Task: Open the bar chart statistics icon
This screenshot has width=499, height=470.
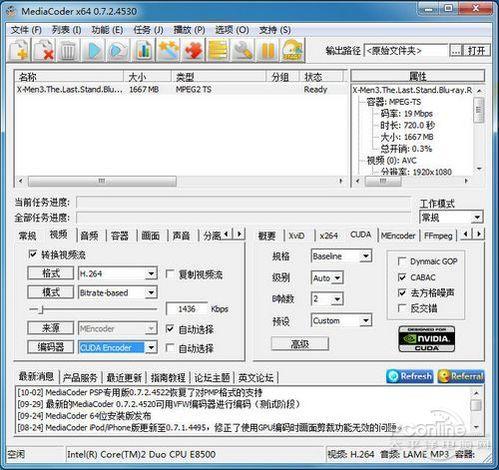Action: click(144, 50)
